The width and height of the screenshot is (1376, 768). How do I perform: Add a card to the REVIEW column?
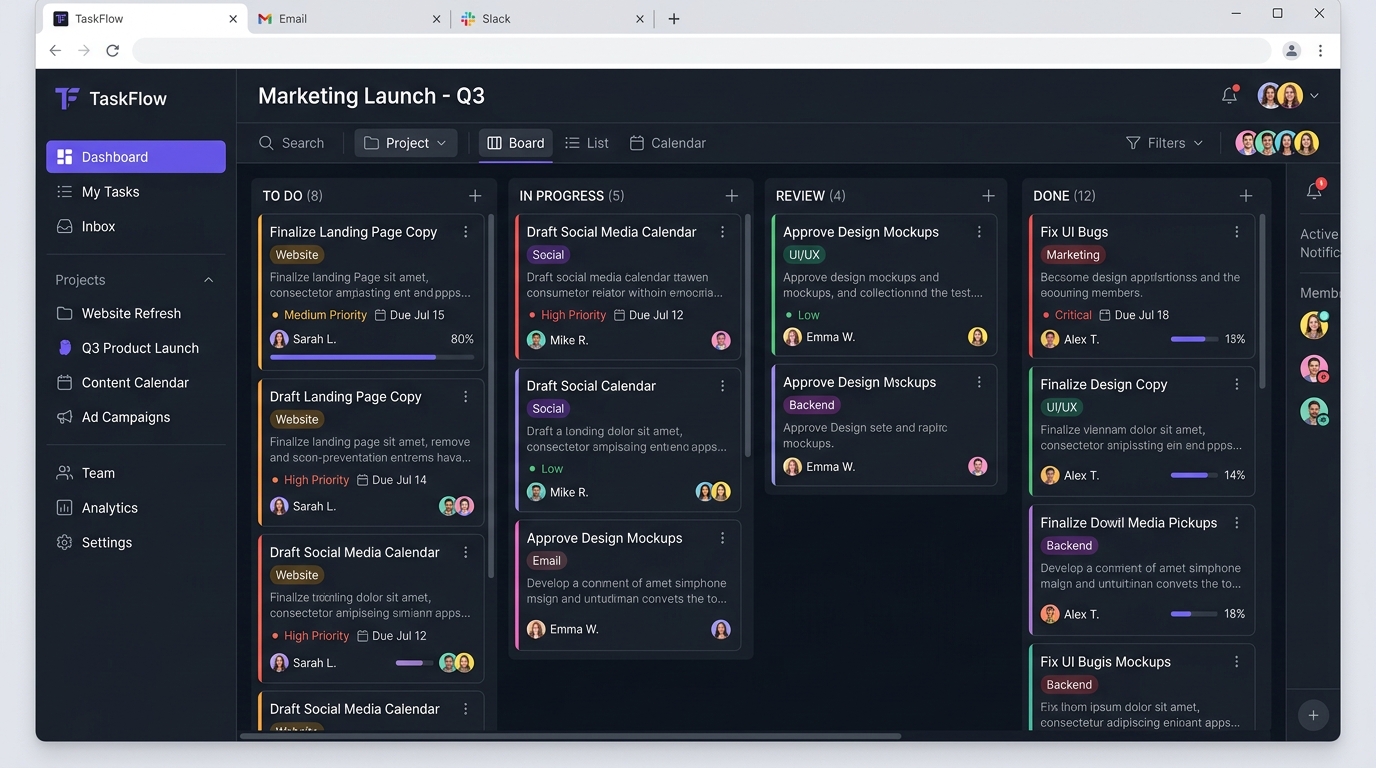[988, 196]
